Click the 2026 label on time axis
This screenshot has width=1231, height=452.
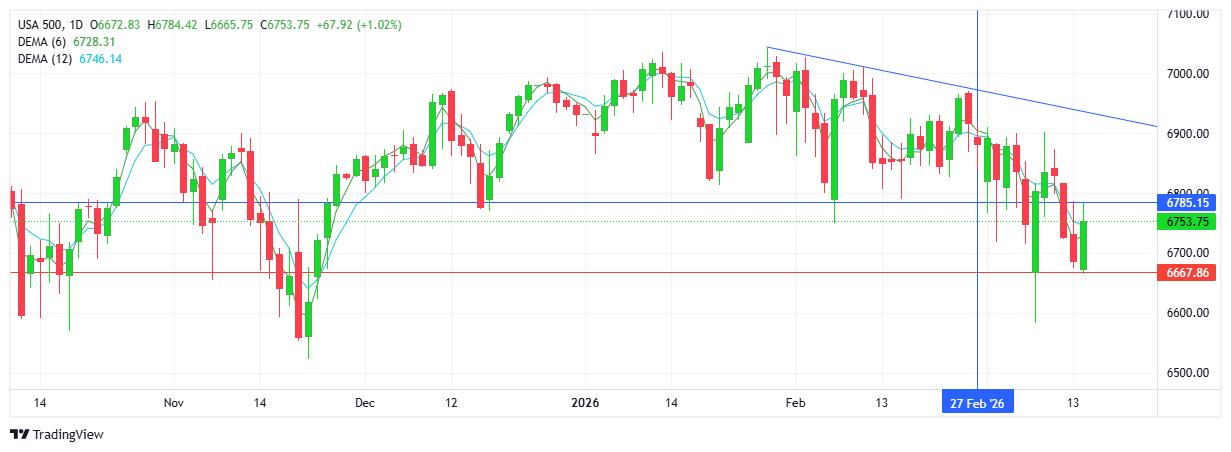[x=585, y=403]
